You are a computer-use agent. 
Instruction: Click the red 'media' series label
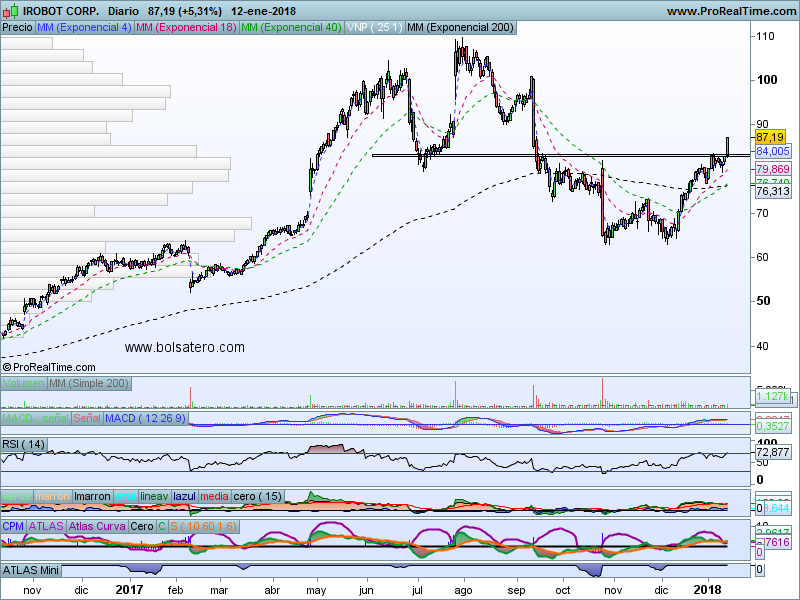(214, 496)
